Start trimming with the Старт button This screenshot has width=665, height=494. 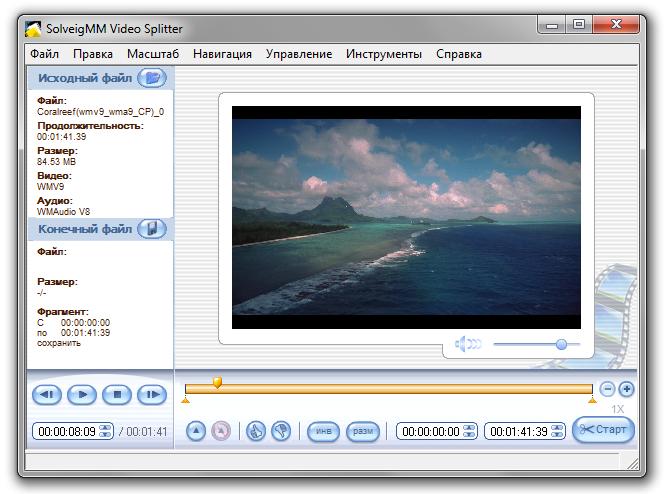(x=603, y=430)
